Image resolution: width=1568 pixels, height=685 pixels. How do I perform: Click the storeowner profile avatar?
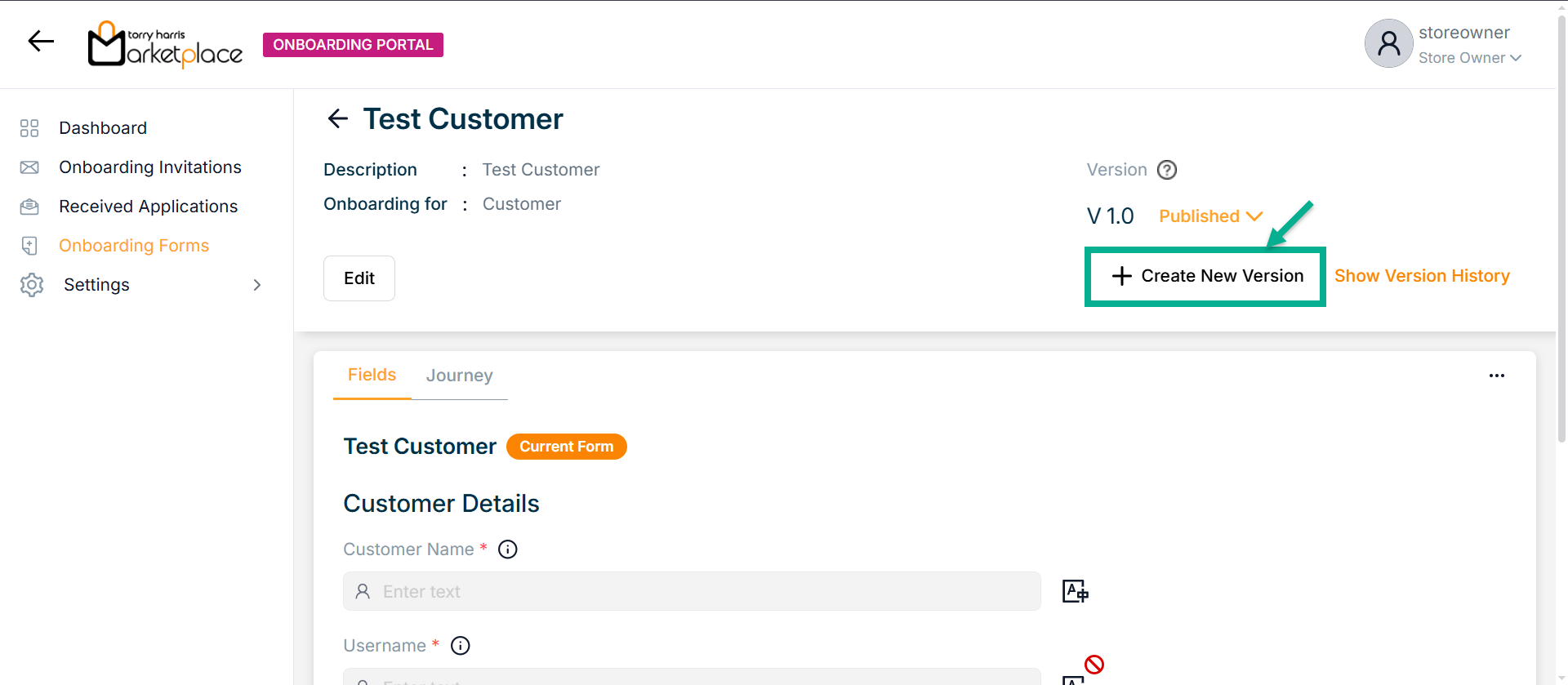(x=1388, y=44)
